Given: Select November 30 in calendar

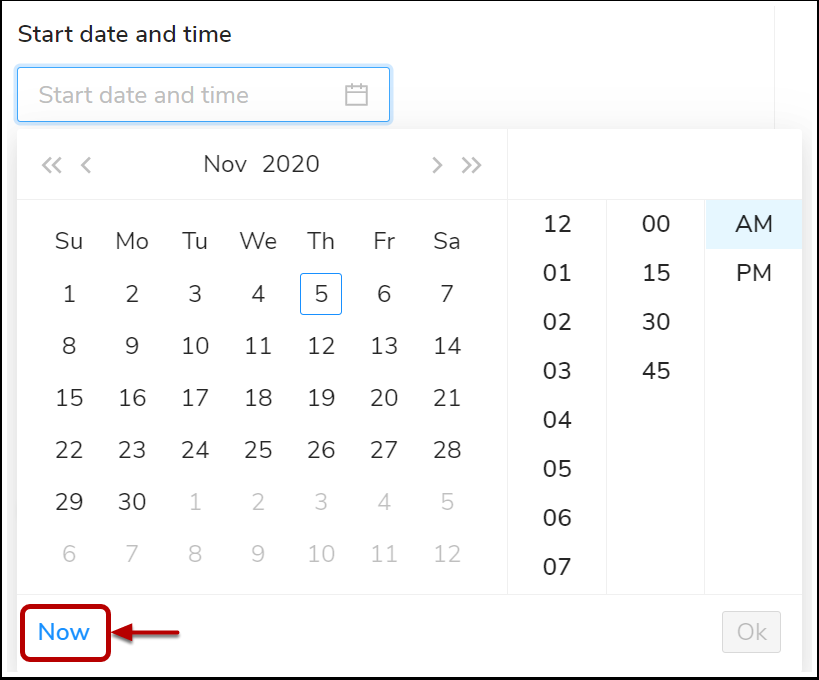Looking at the screenshot, I should coord(132,502).
